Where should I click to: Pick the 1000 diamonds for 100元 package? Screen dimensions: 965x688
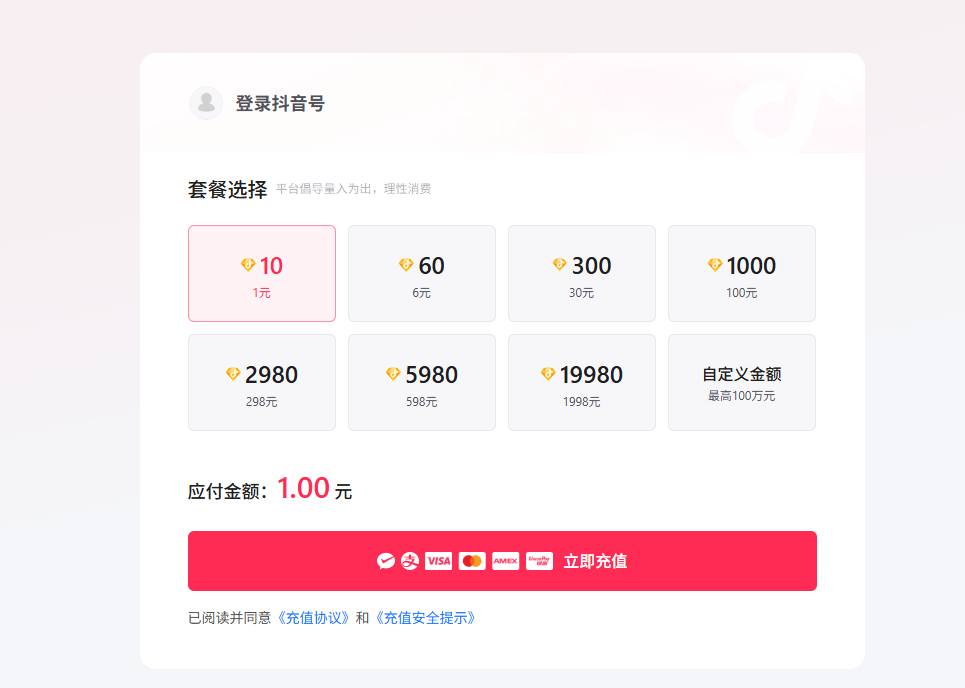coord(742,274)
